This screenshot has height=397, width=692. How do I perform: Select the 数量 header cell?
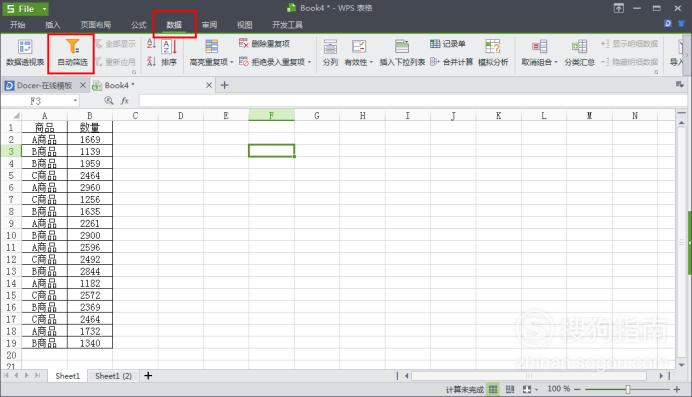pos(90,127)
